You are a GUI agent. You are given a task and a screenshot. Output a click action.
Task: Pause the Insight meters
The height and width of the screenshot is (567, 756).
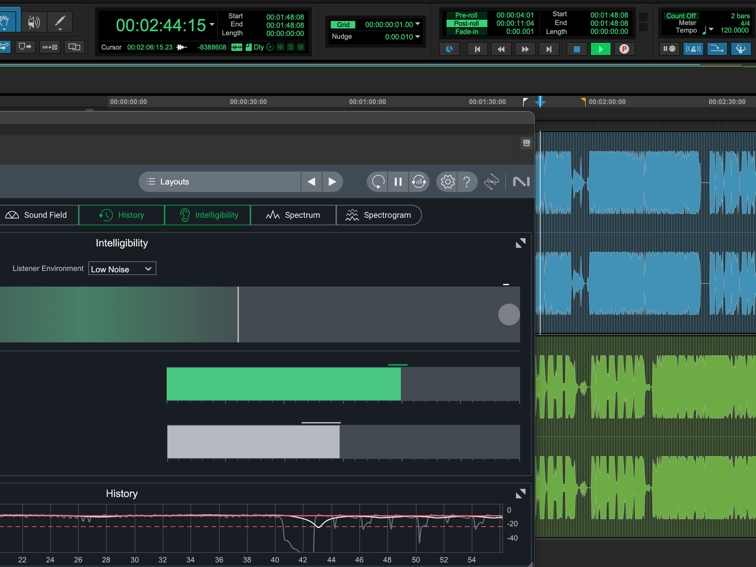point(398,182)
